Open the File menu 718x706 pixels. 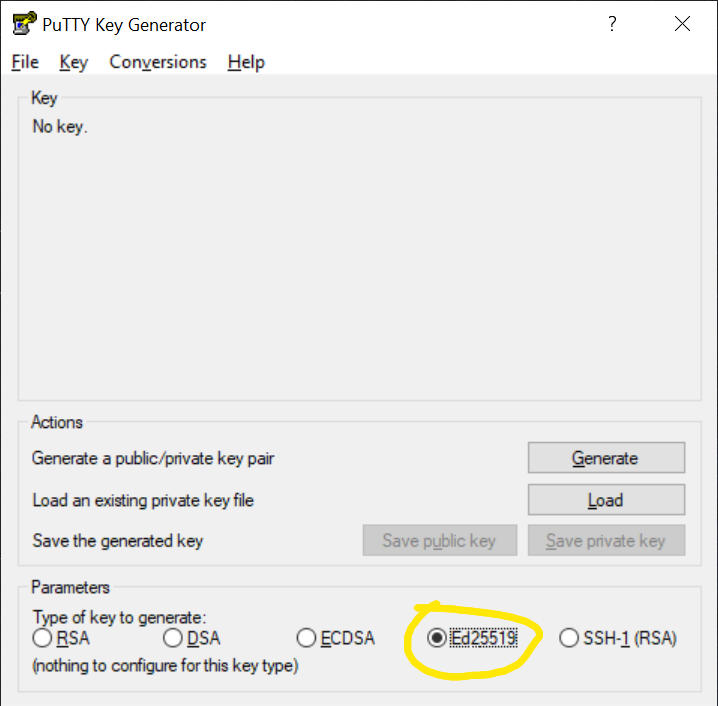tap(25, 62)
